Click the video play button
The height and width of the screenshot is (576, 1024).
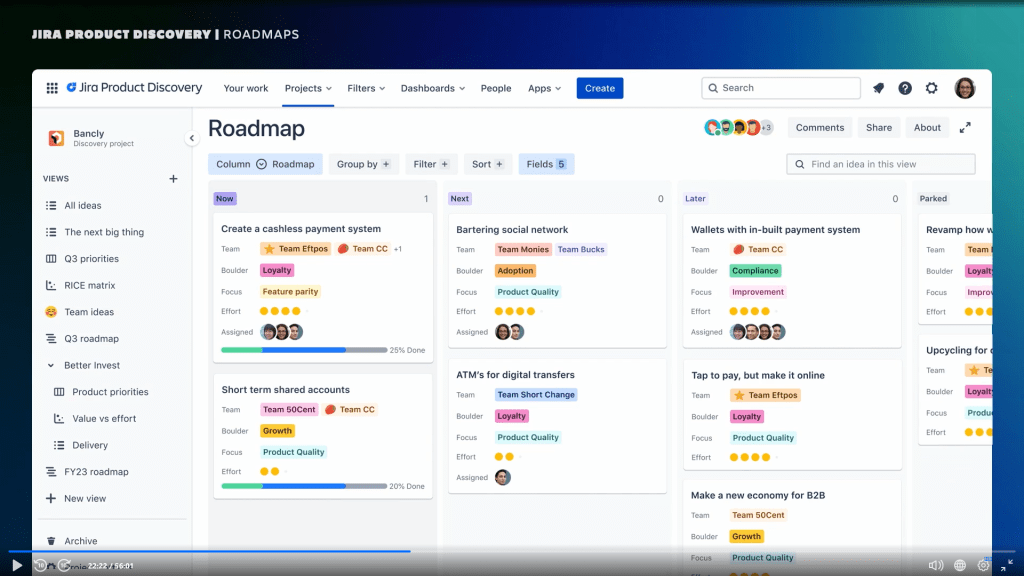click(17, 565)
